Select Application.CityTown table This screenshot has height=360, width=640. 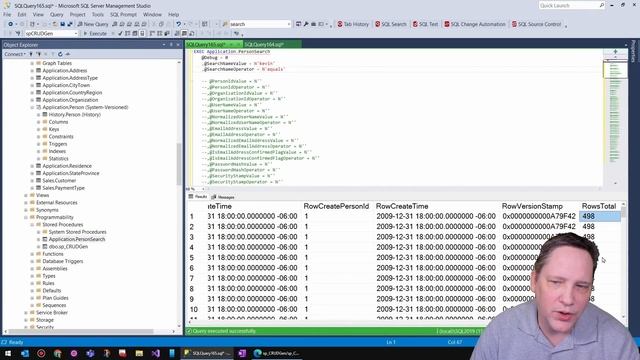tap(66, 85)
